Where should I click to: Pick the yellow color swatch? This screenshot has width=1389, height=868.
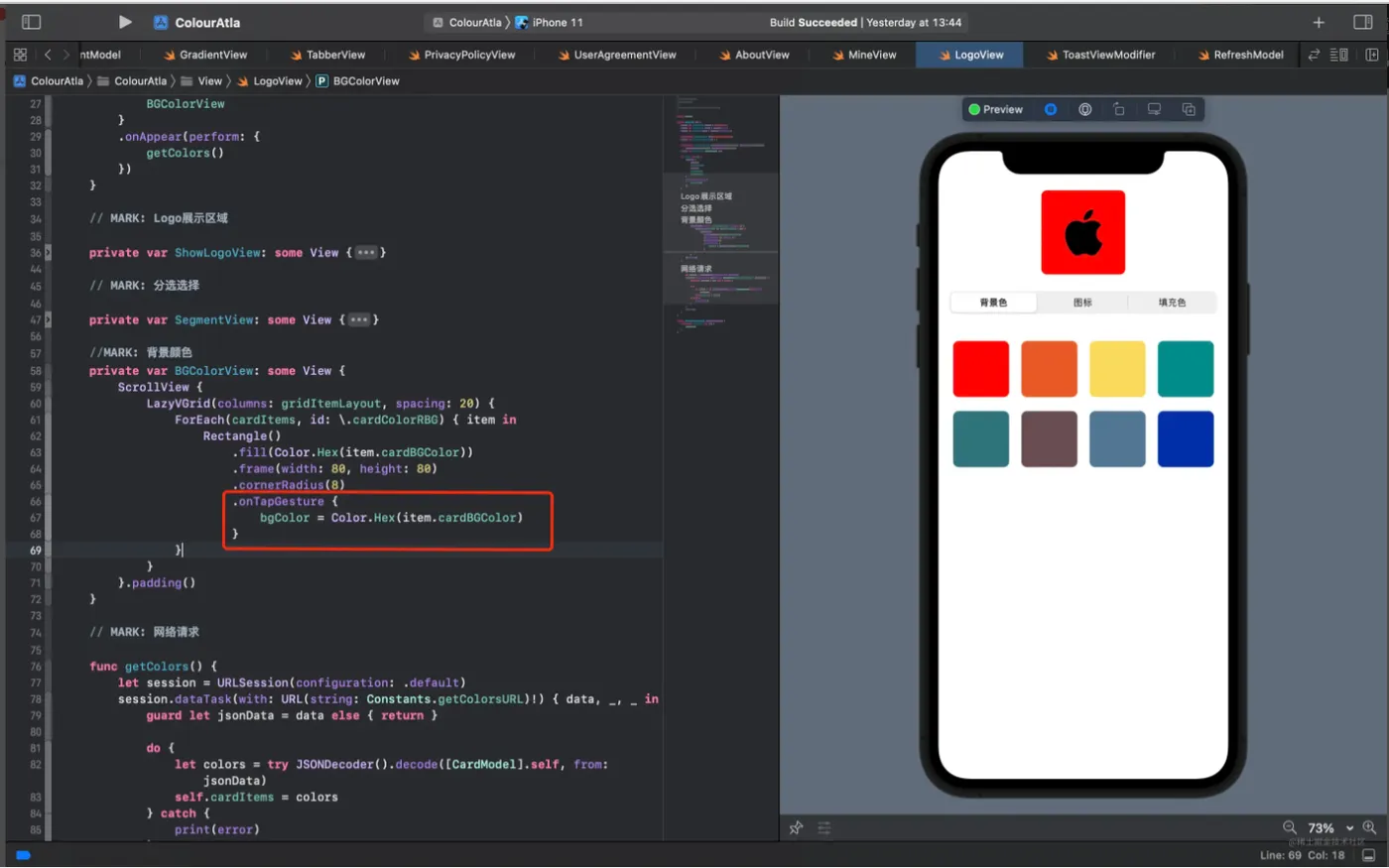(1117, 369)
